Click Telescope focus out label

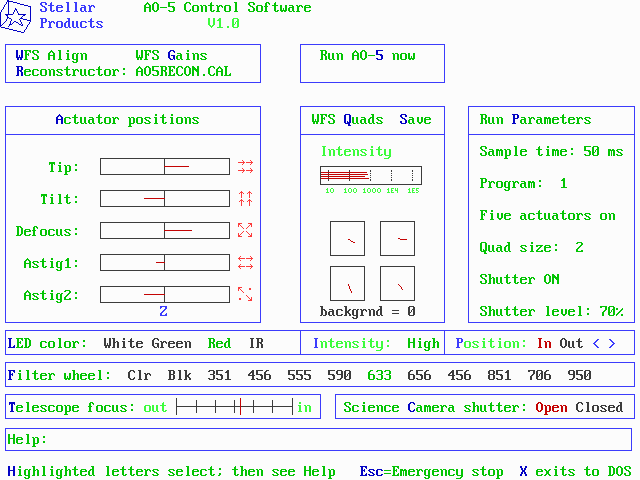[155, 407]
